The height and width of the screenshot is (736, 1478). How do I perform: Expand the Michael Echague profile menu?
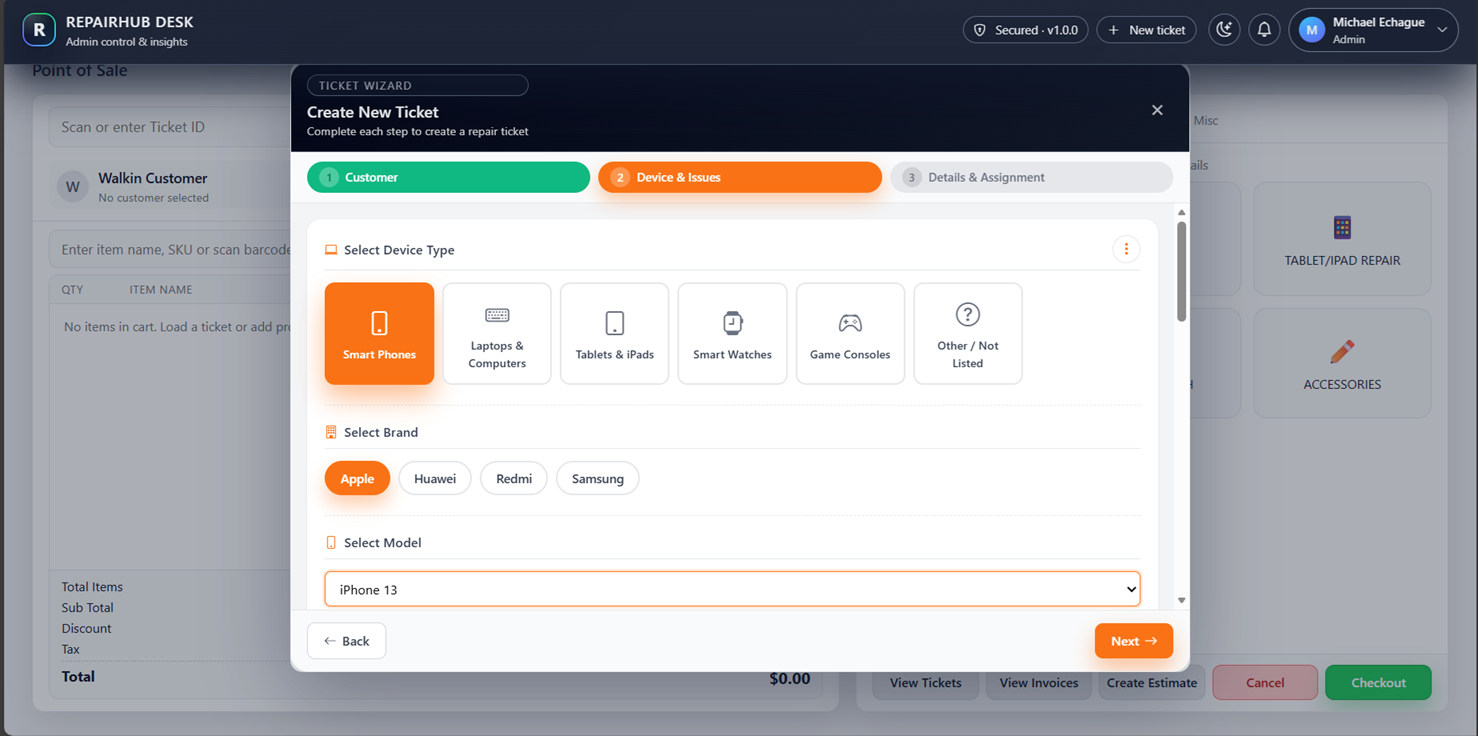coord(1373,29)
